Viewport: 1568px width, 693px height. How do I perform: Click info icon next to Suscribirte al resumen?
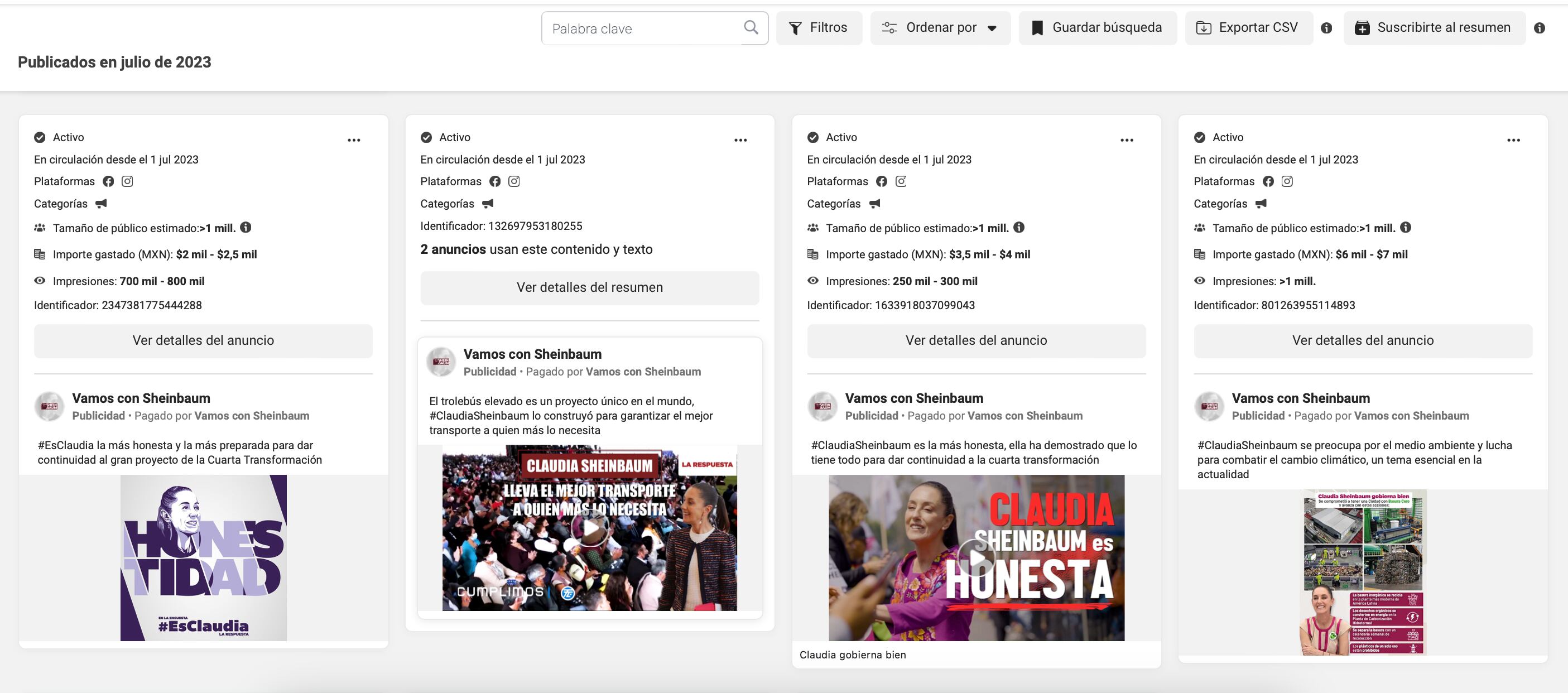[1540, 28]
